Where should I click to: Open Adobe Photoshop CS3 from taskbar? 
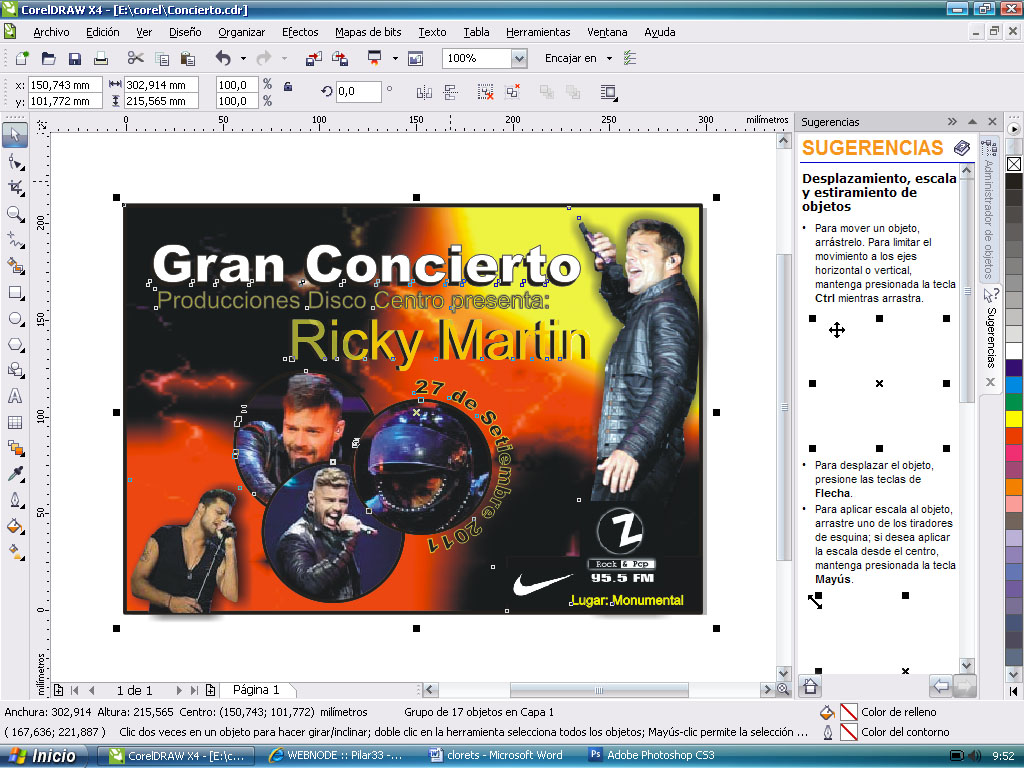click(652, 756)
